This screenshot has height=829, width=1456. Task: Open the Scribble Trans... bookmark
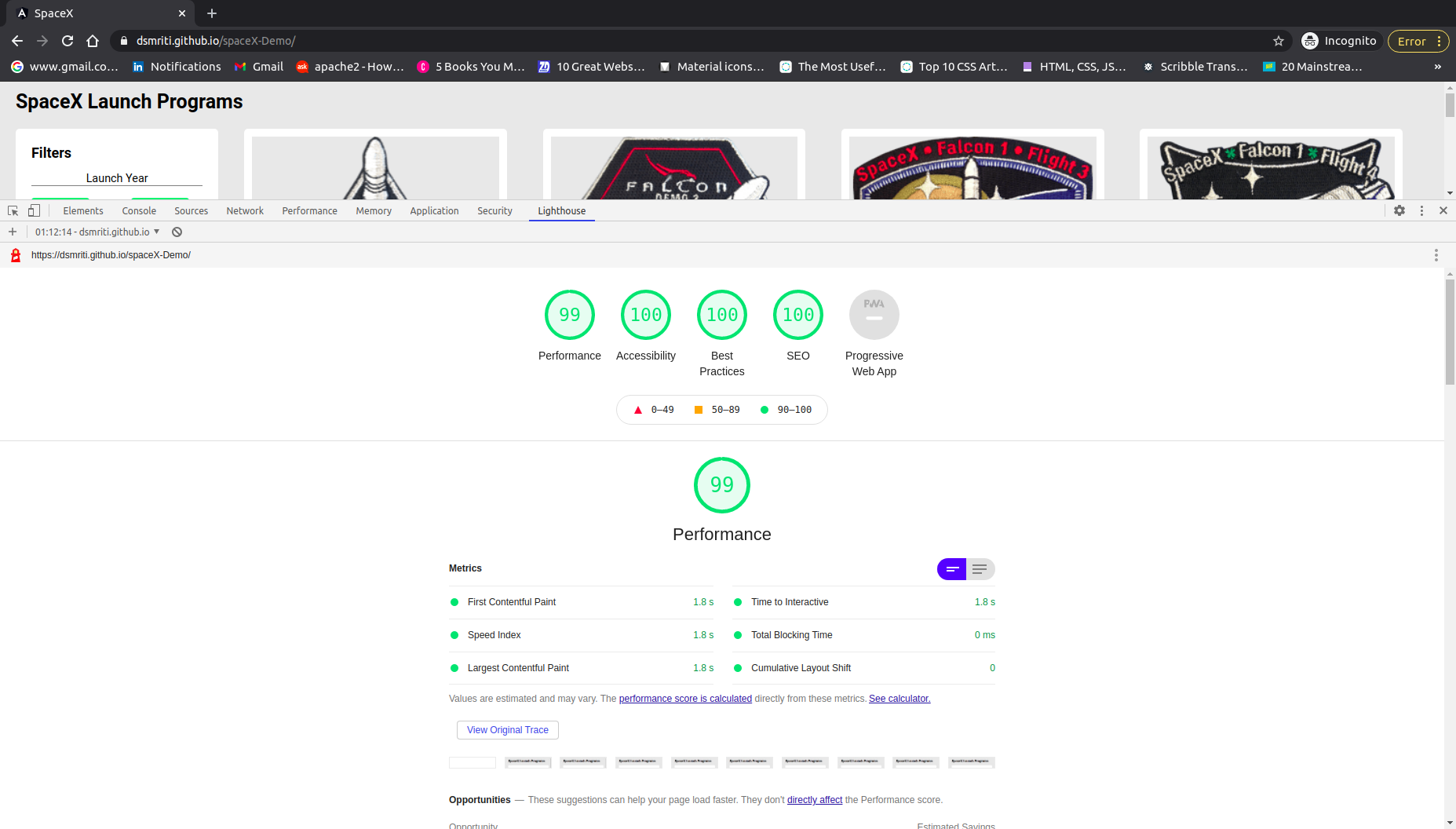1195,67
